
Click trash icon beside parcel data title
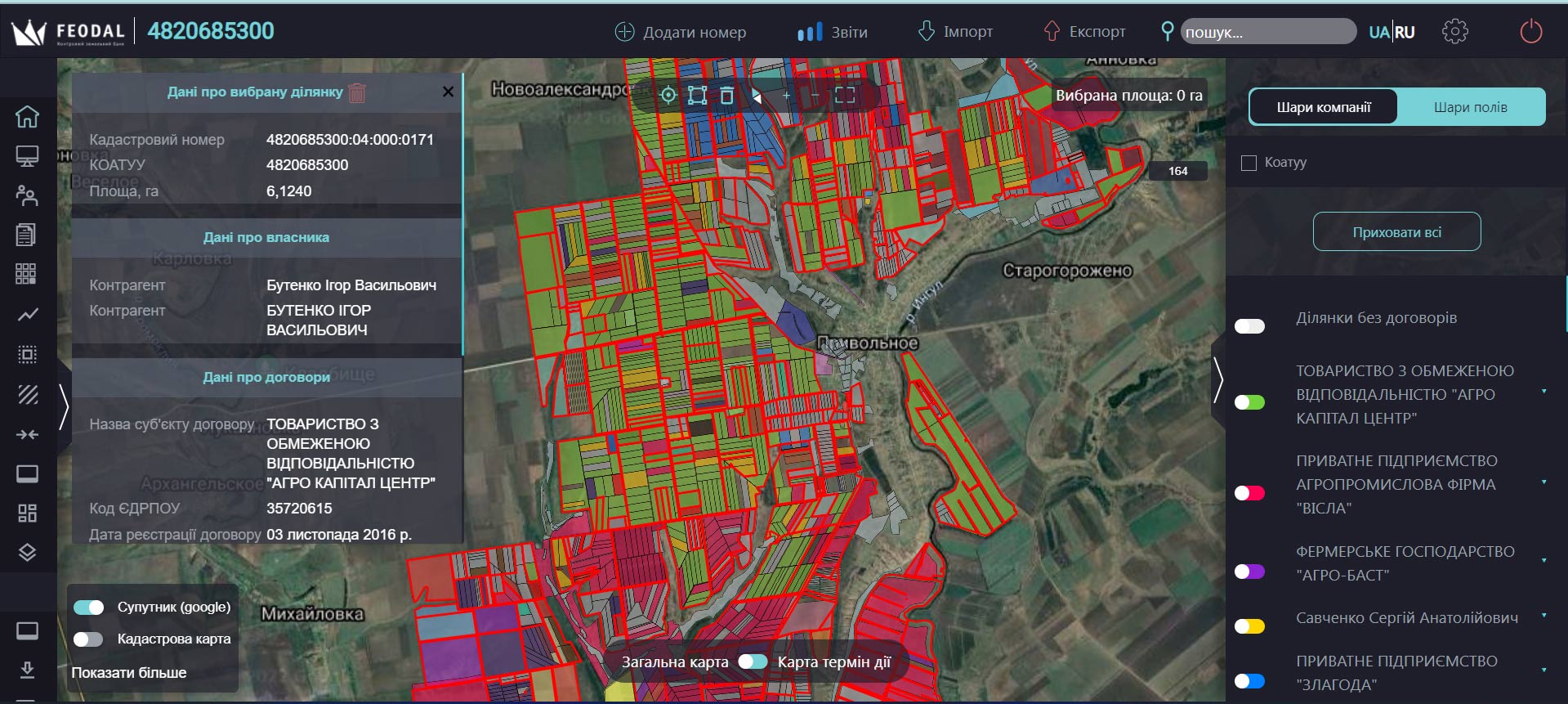[x=357, y=92]
